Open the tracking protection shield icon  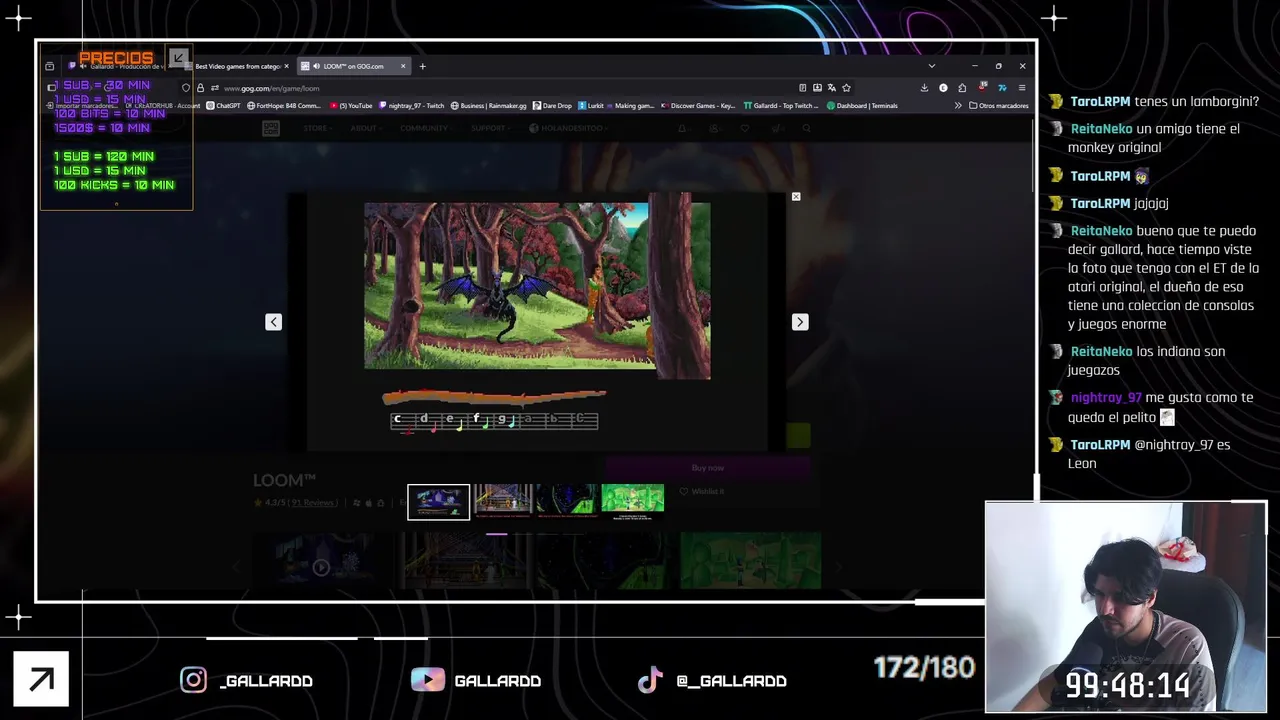coord(186,88)
